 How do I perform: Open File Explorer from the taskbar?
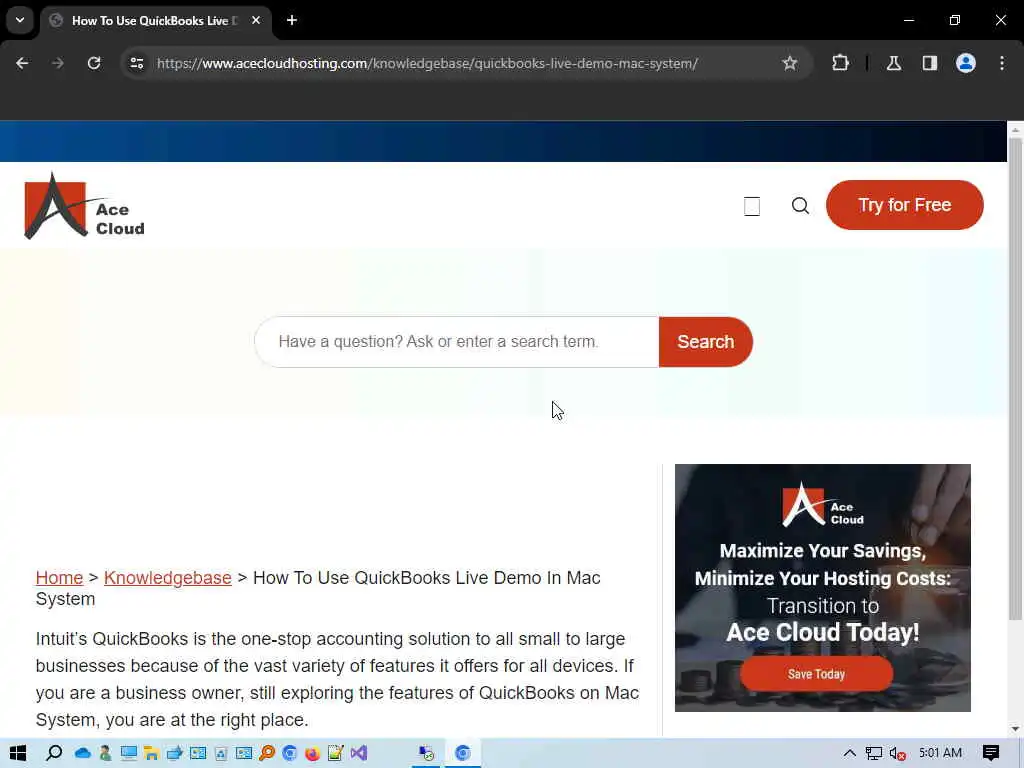[x=152, y=753]
